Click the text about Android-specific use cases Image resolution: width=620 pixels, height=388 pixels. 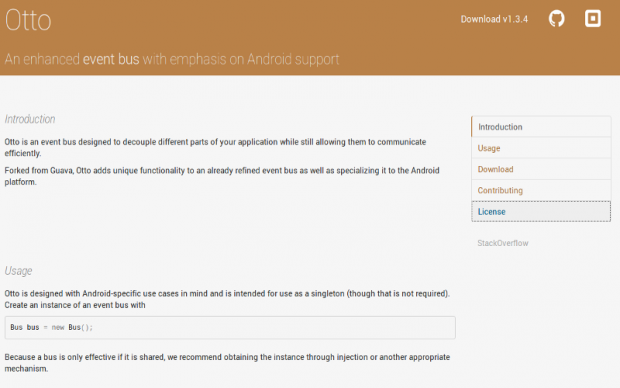pyautogui.click(x=227, y=299)
